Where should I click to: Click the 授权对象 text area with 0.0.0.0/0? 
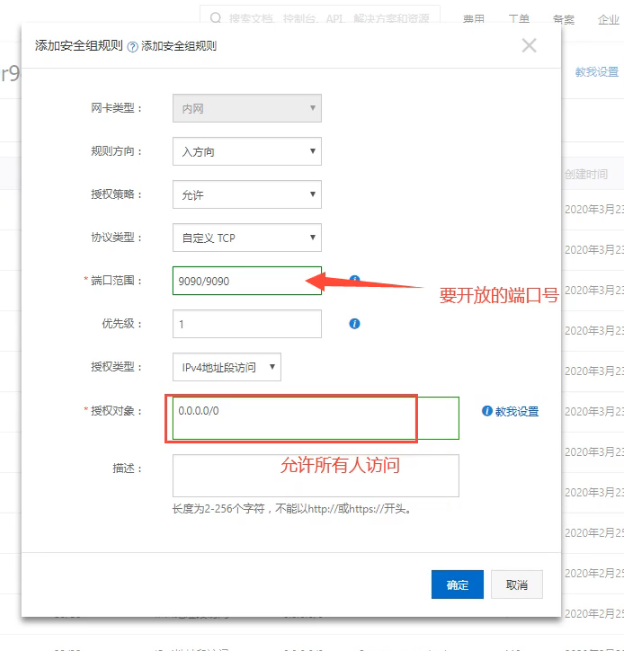[x=316, y=418]
